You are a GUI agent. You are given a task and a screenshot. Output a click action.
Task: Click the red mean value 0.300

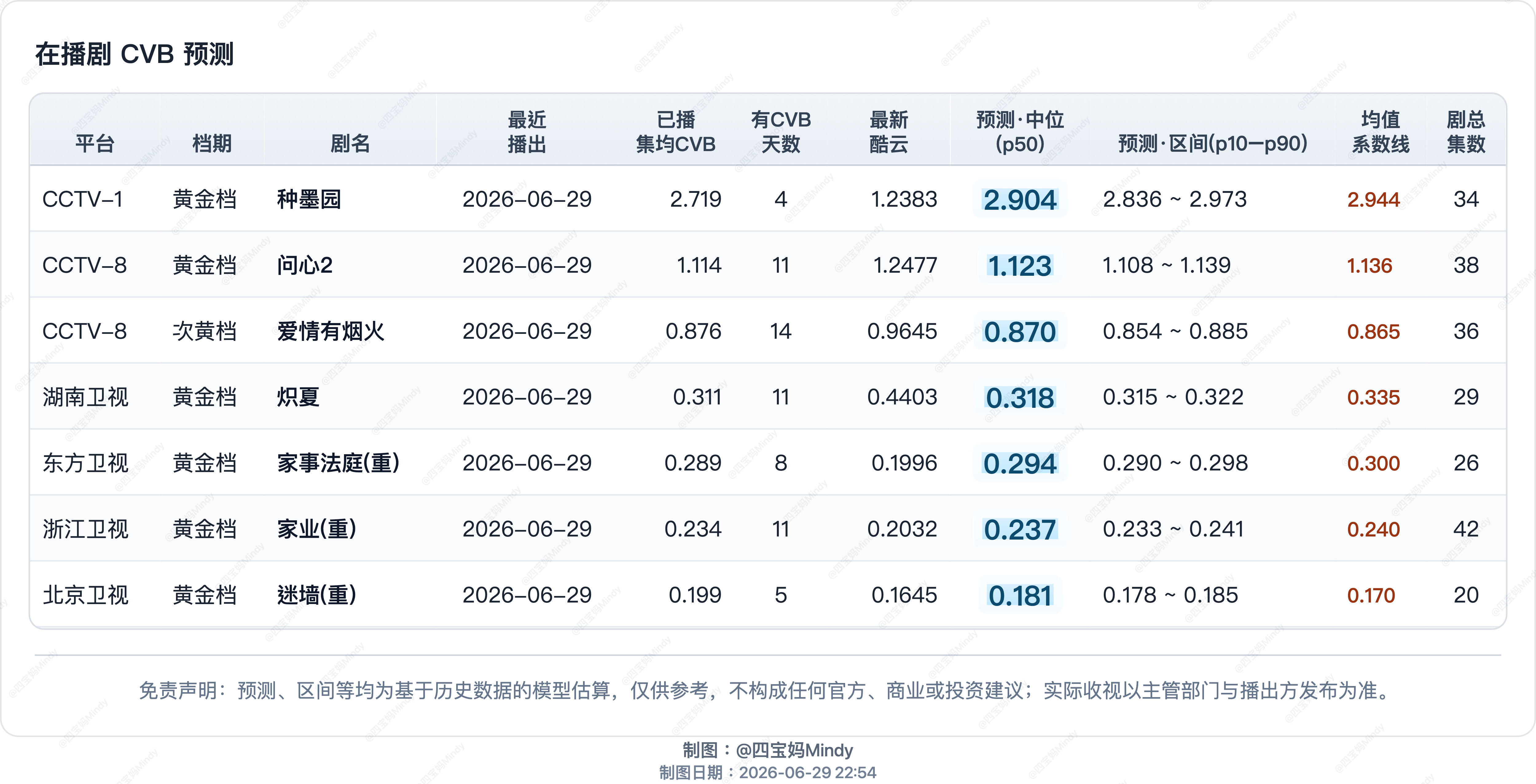tap(1373, 464)
